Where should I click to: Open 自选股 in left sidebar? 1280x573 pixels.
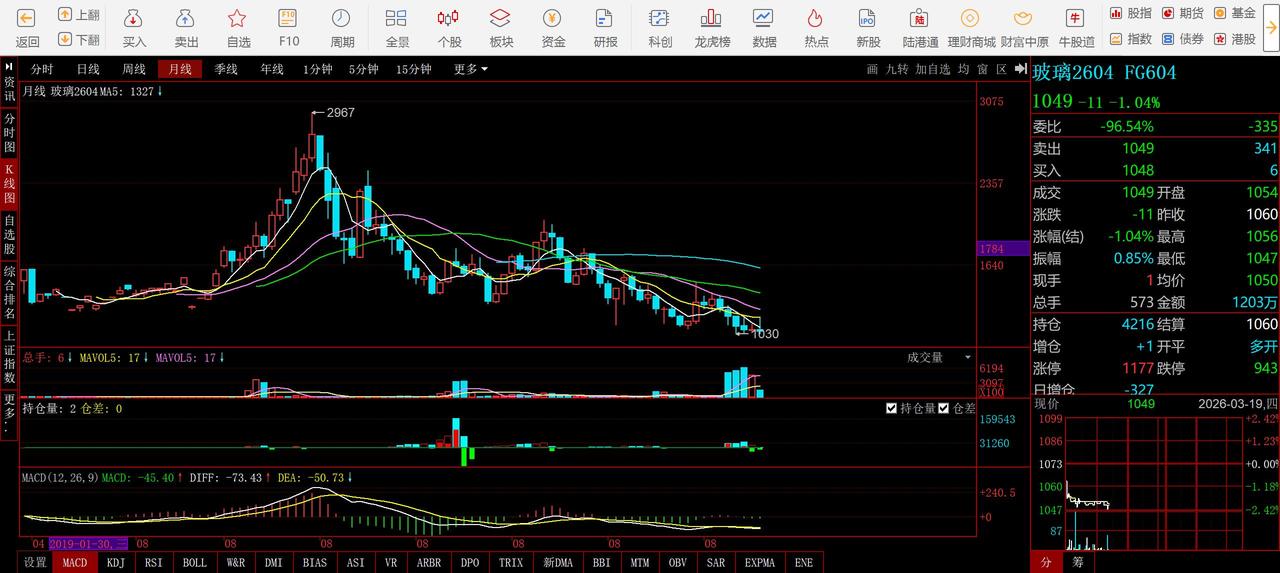coord(9,234)
